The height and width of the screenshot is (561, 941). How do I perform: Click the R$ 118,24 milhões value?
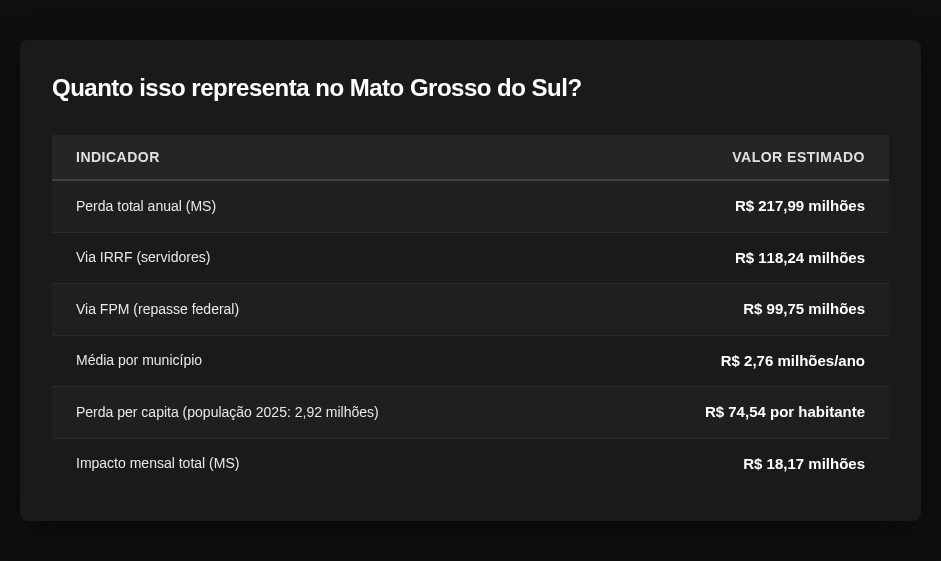[799, 258]
